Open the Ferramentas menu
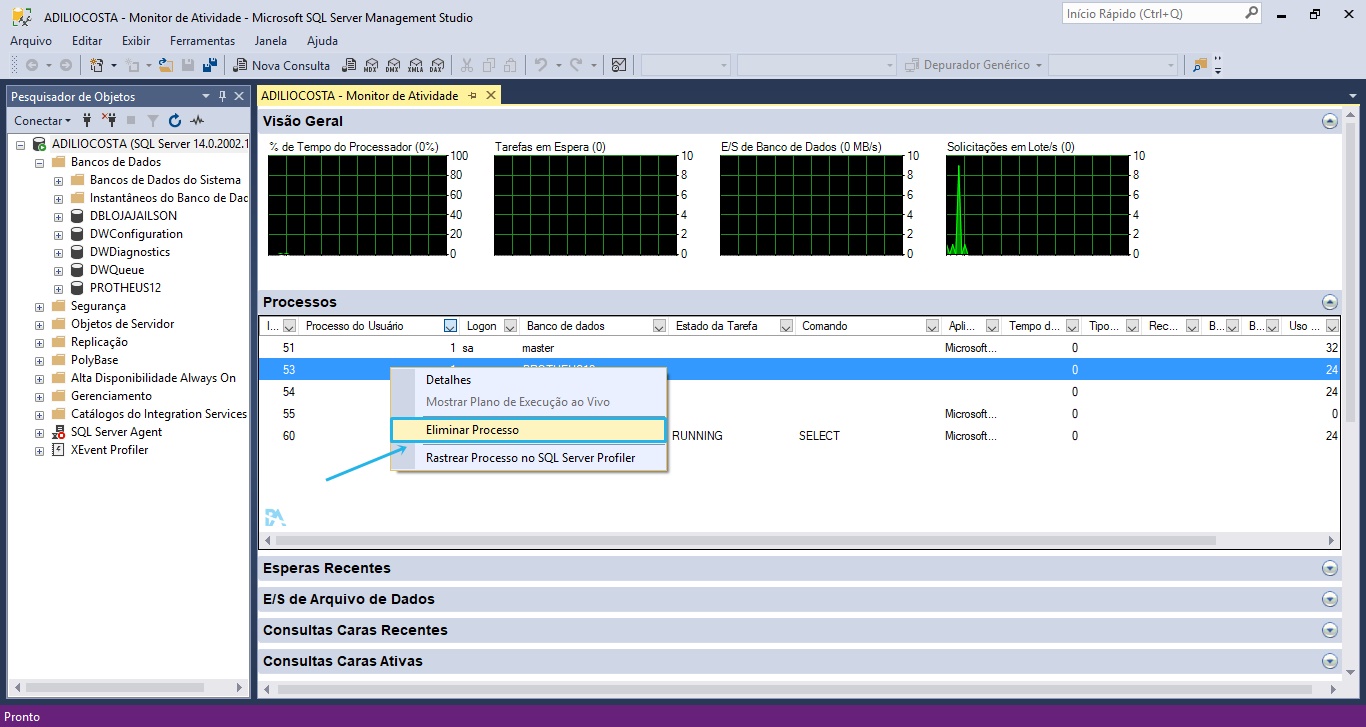The height and width of the screenshot is (727, 1366). point(202,41)
